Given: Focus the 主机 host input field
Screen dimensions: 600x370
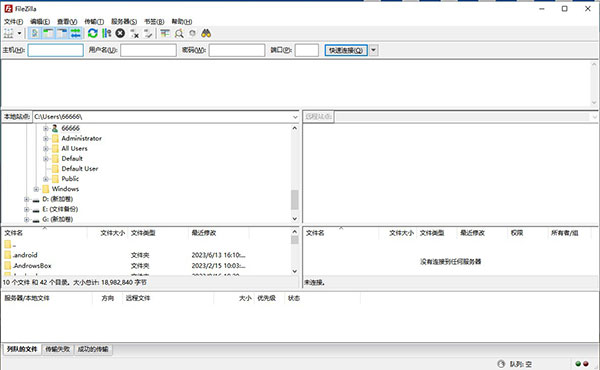Looking at the screenshot, I should pos(55,50).
